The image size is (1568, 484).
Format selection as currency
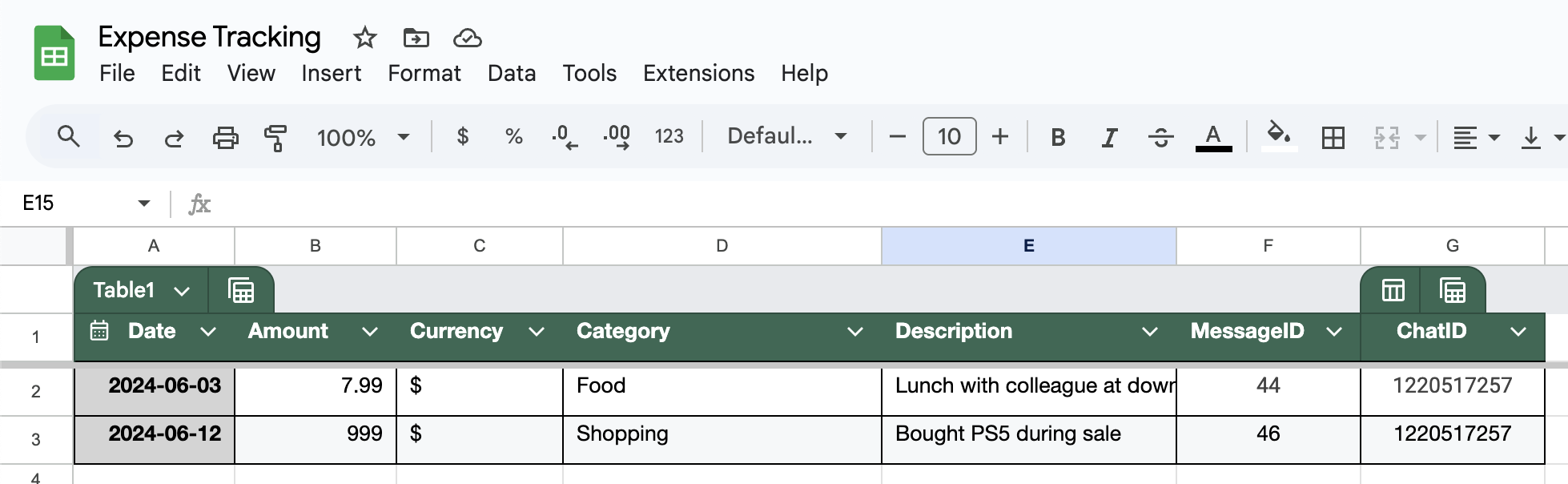pos(462,137)
